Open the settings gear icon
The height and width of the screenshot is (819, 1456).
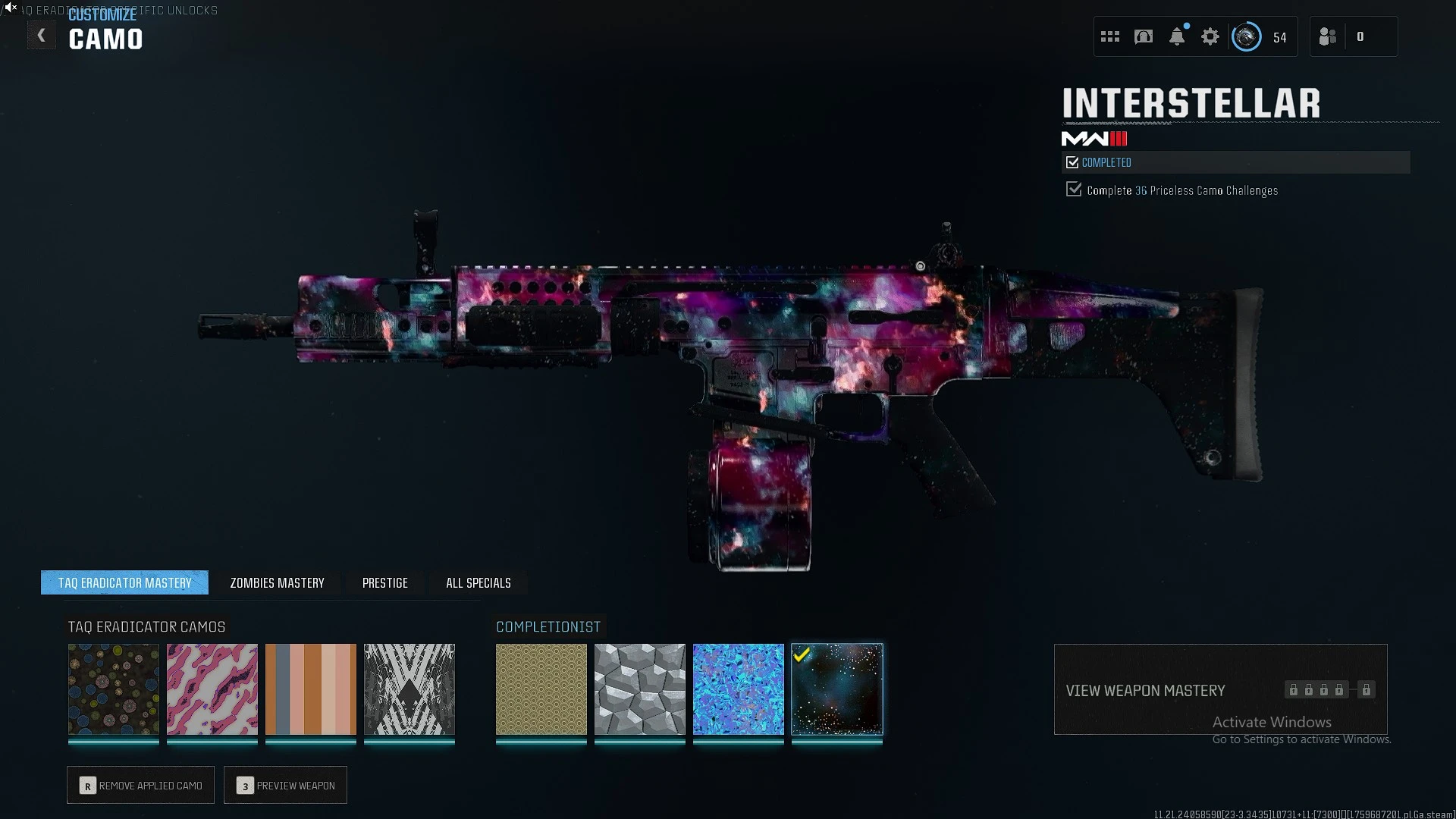(1210, 36)
